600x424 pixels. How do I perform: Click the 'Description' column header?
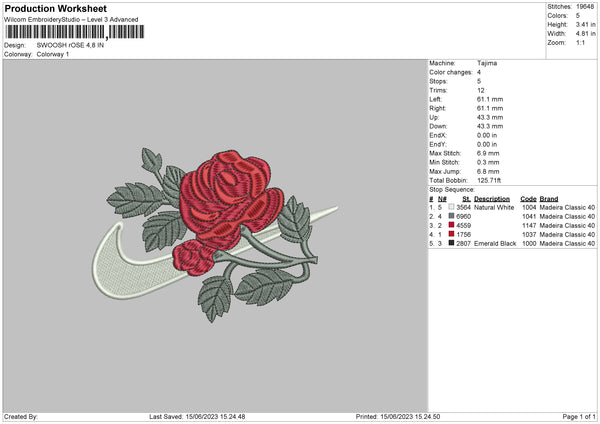pos(492,199)
